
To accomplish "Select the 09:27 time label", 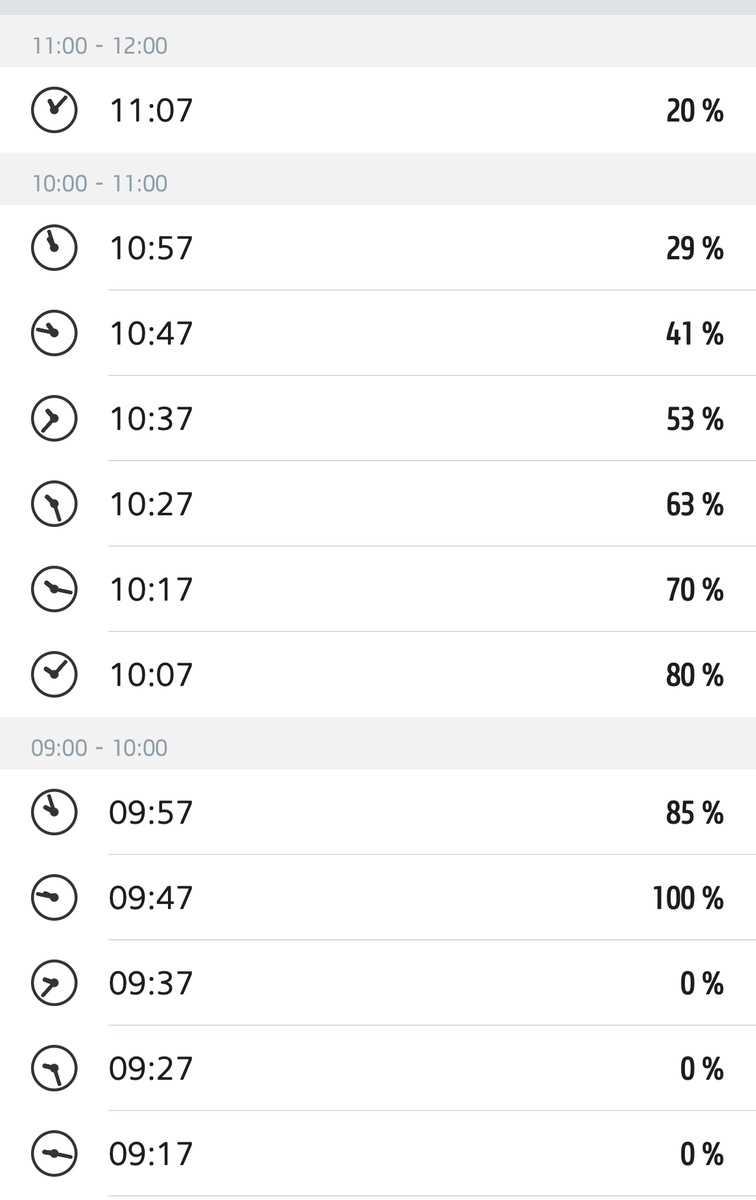I will [x=151, y=1068].
